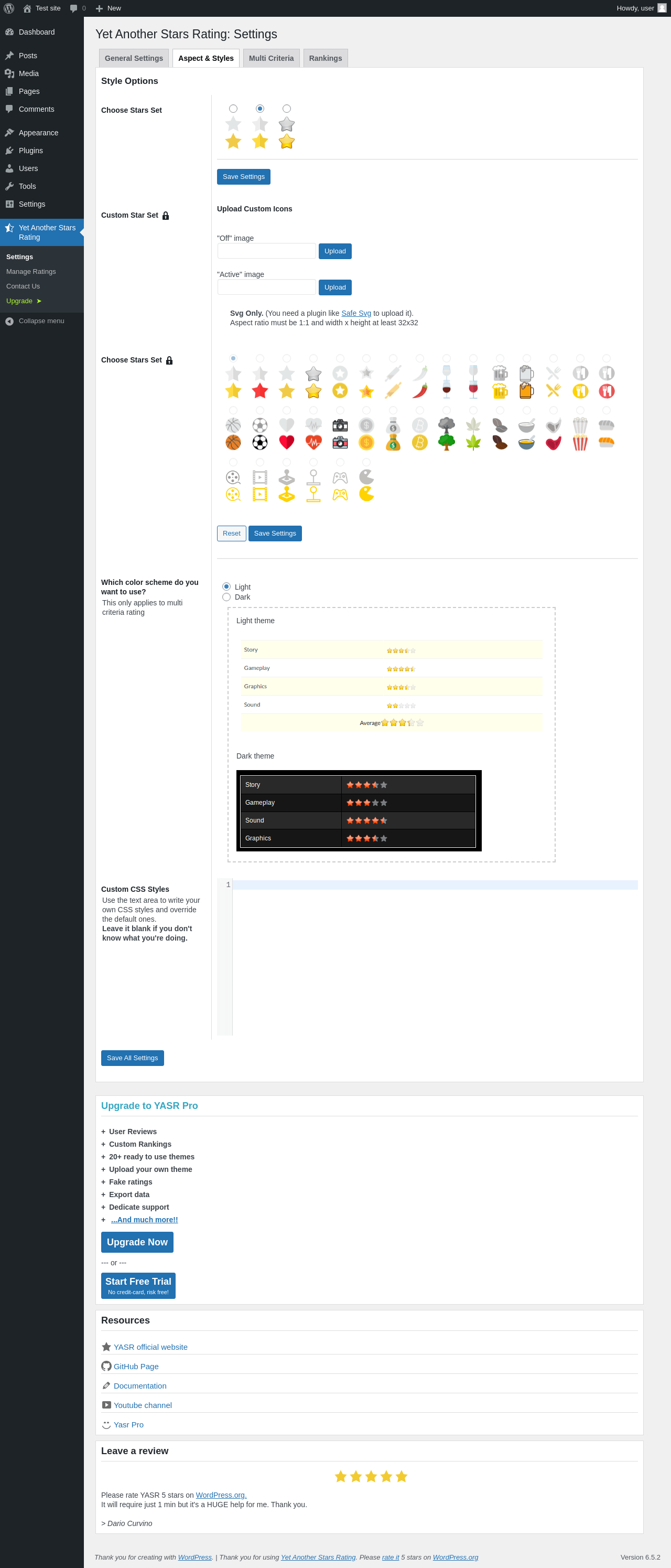Select the Dark color scheme
The height and width of the screenshot is (1568, 671).
pyautogui.click(x=226, y=597)
